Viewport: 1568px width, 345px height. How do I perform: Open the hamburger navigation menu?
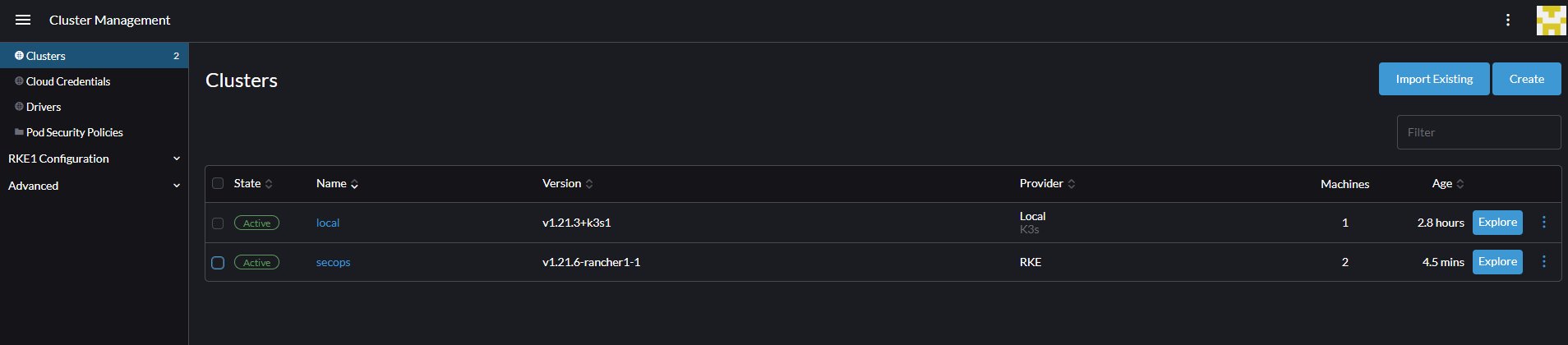coord(23,20)
